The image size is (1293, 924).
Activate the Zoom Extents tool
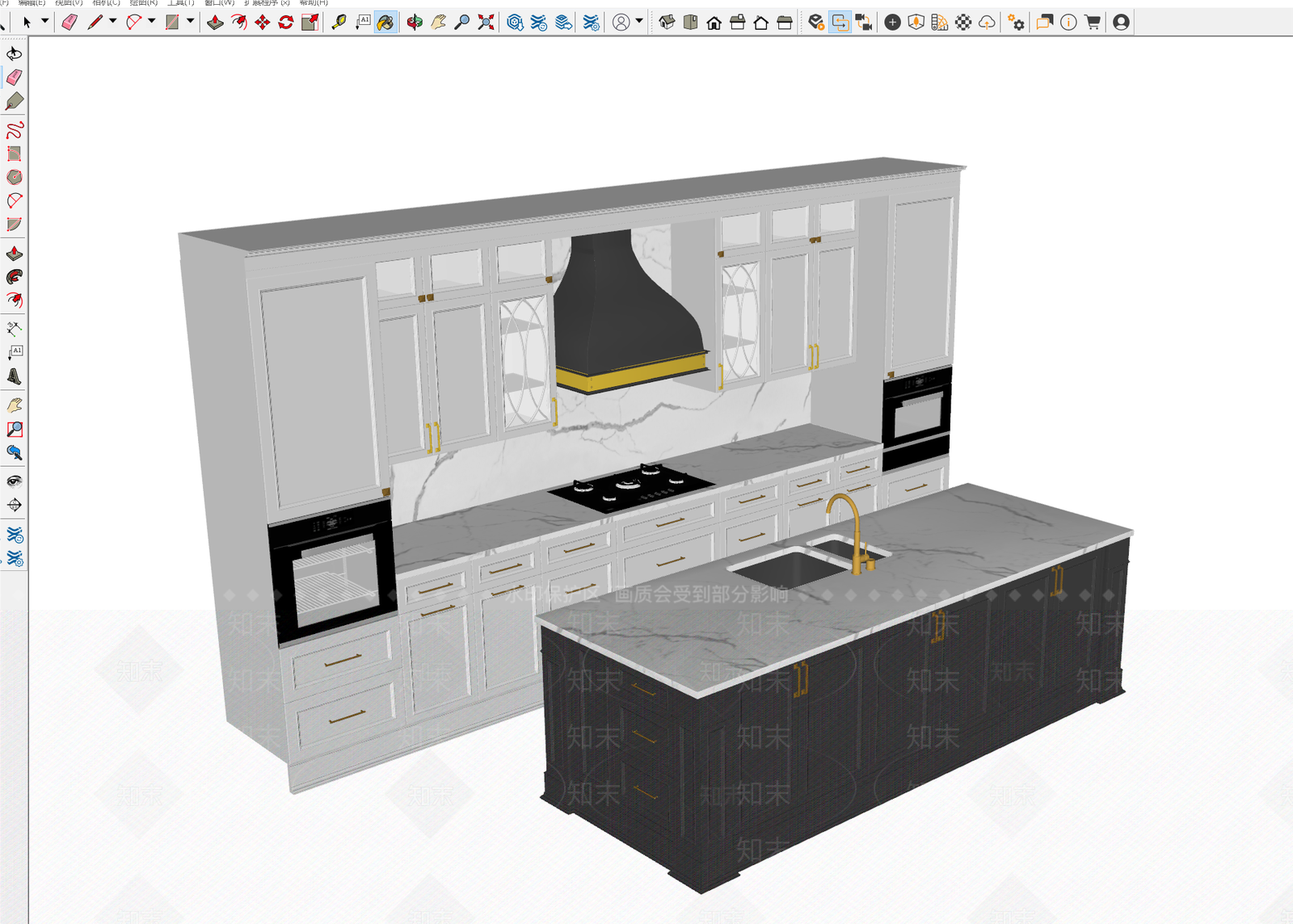click(486, 23)
